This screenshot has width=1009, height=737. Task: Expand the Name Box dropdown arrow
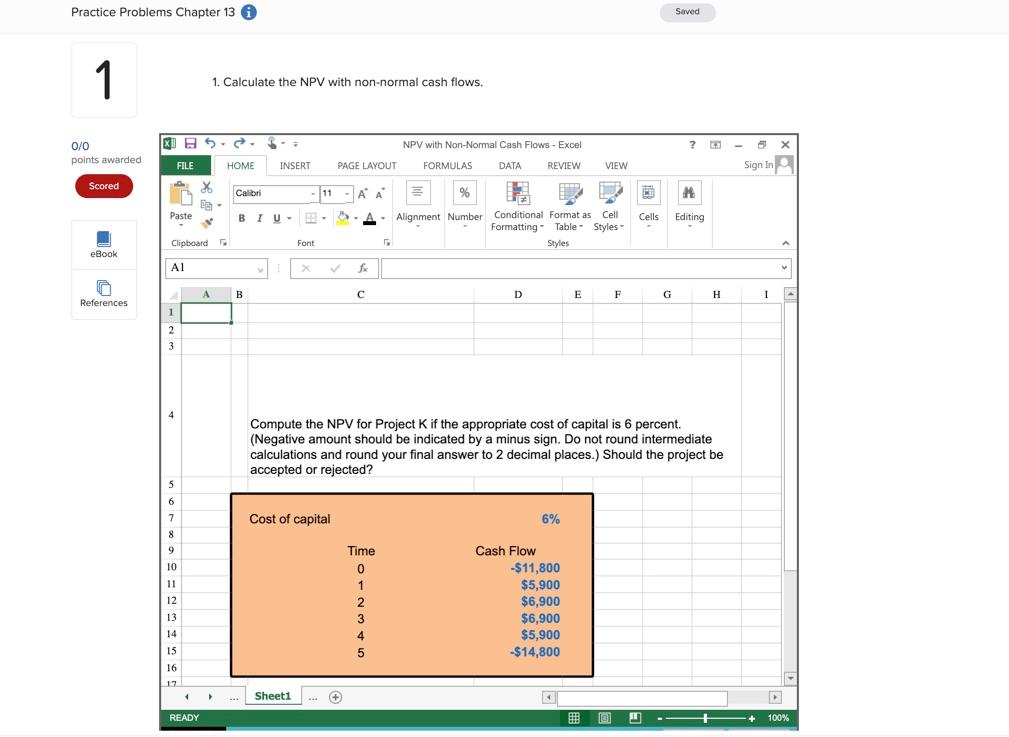pyautogui.click(x=261, y=268)
